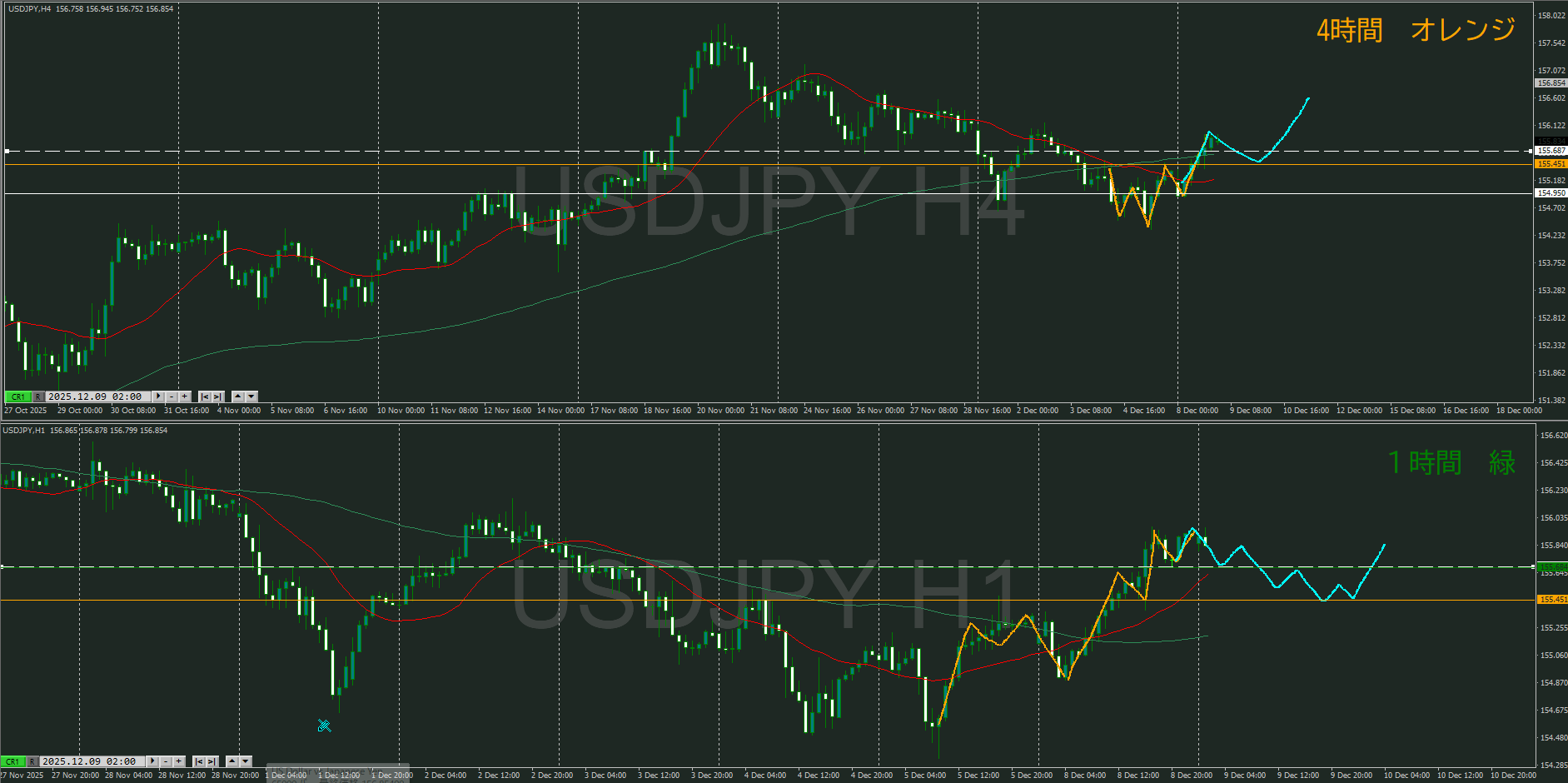
Task: Click the plus button on the H1 control bar
Action: [x=178, y=761]
